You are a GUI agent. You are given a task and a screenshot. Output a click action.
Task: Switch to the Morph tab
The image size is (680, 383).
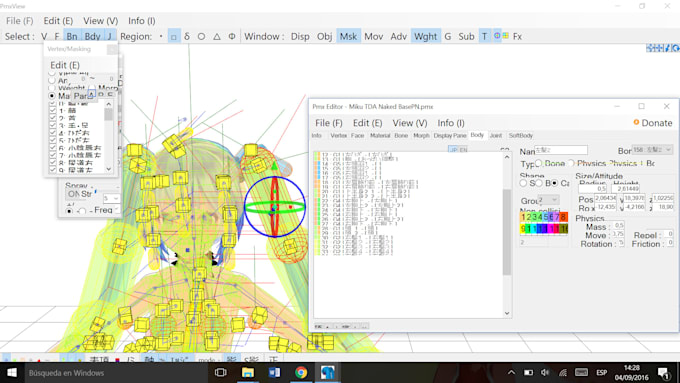click(421, 136)
